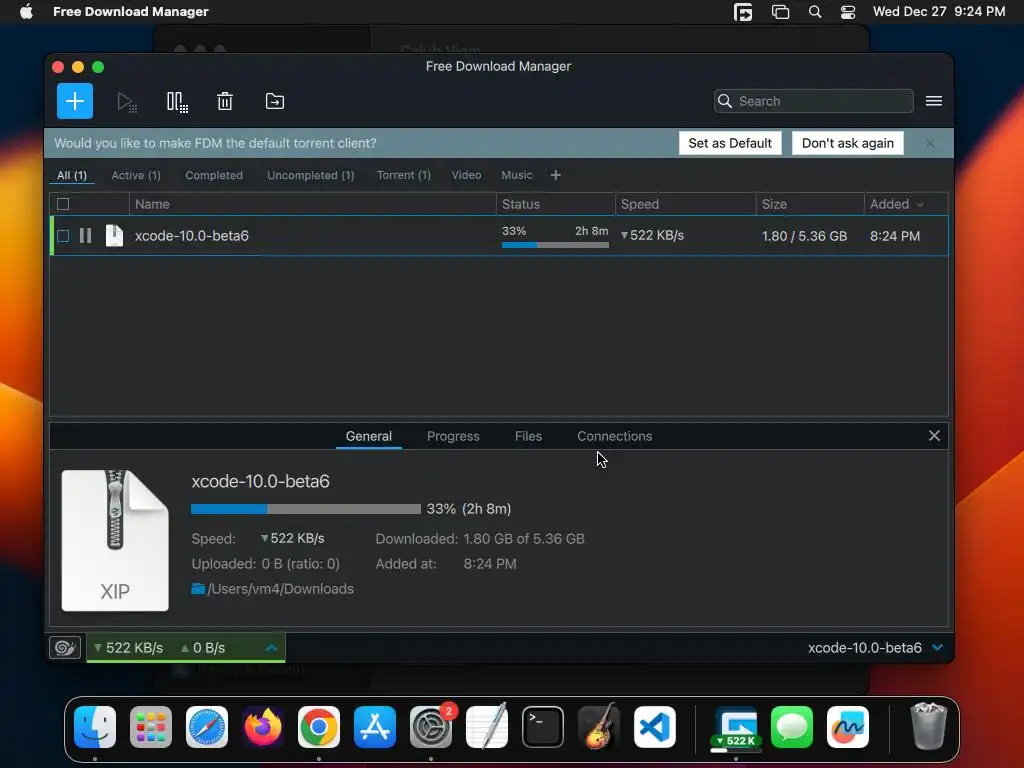The image size is (1024, 768).
Task: Open Launchpad from the dock
Action: (151, 727)
